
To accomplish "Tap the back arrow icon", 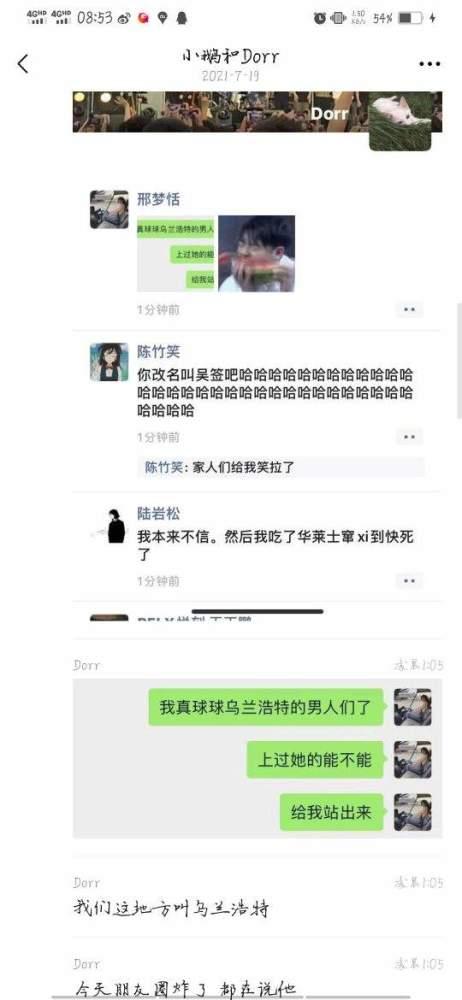I will [24, 64].
